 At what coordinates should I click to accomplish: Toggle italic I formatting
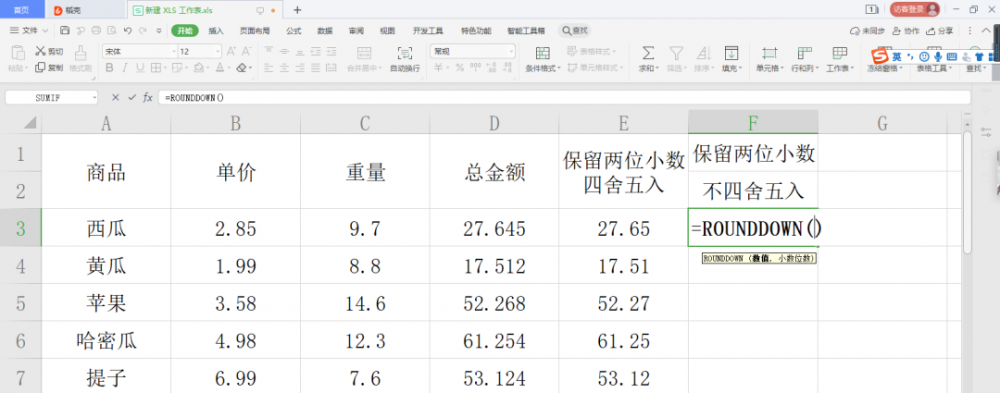coord(125,68)
